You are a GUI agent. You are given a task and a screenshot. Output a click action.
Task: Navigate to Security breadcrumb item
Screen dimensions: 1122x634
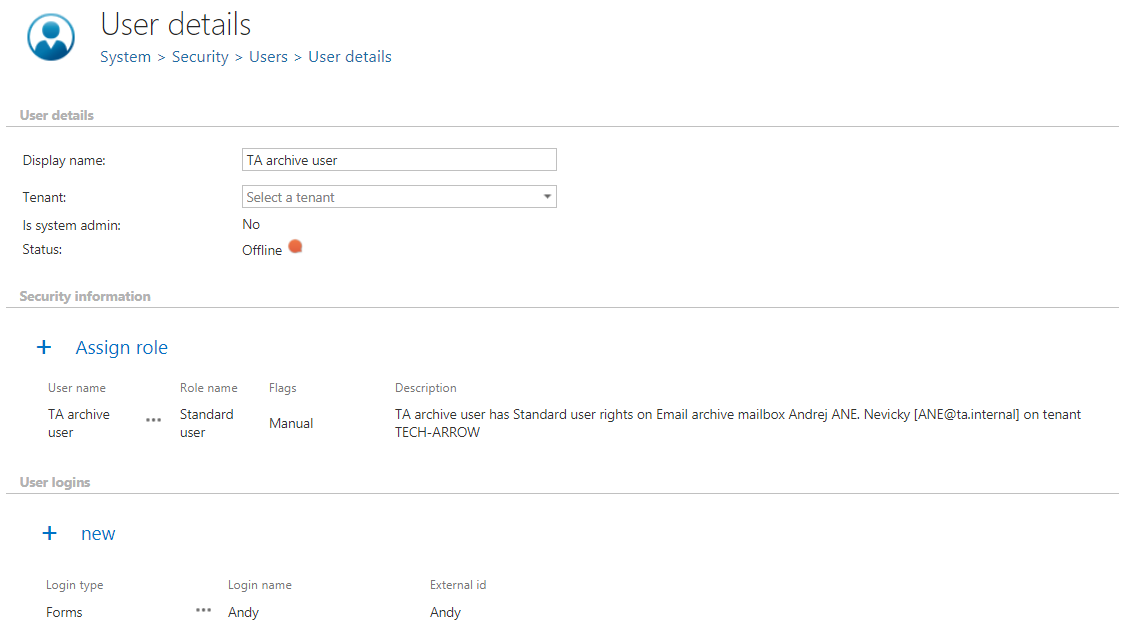click(200, 57)
